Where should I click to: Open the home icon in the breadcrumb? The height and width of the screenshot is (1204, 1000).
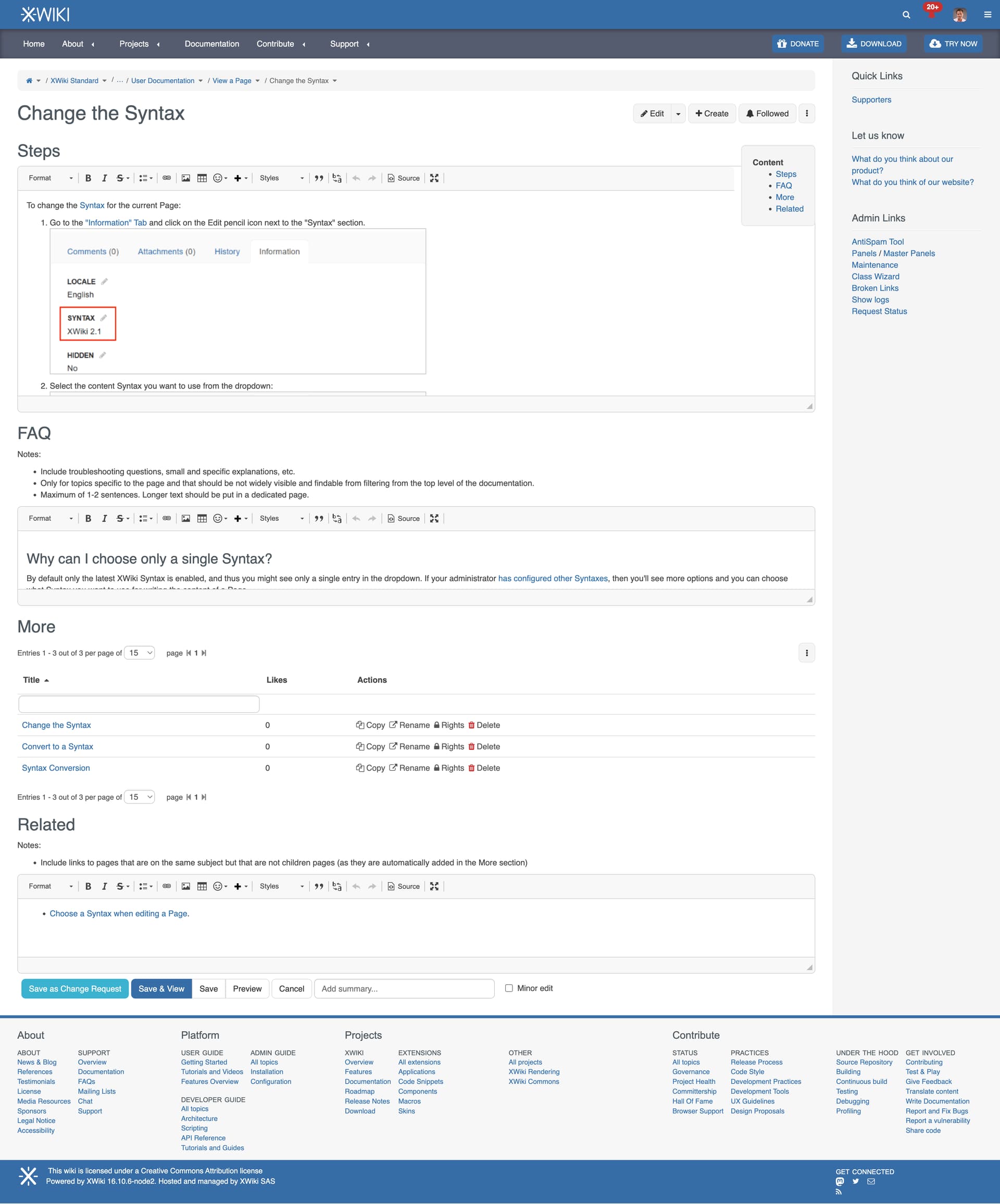(x=29, y=81)
